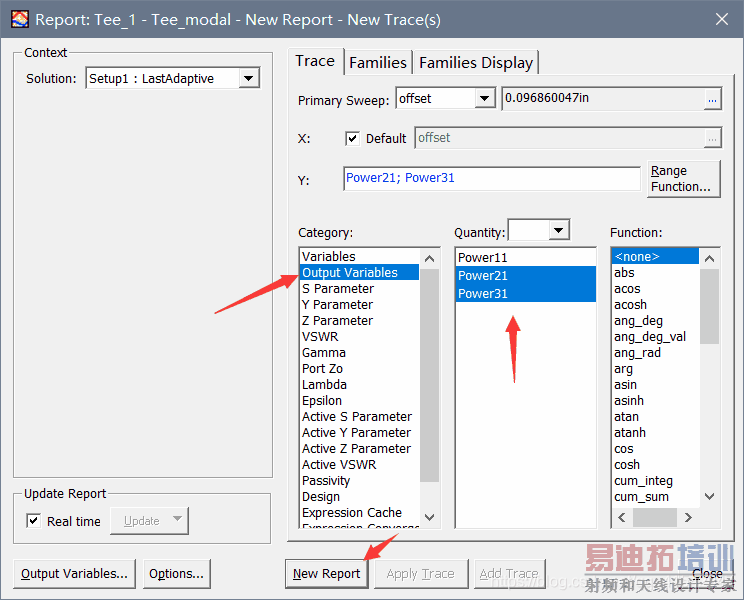The height and width of the screenshot is (600, 744).
Task: Toggle the X Default checkbox
Action: (352, 138)
